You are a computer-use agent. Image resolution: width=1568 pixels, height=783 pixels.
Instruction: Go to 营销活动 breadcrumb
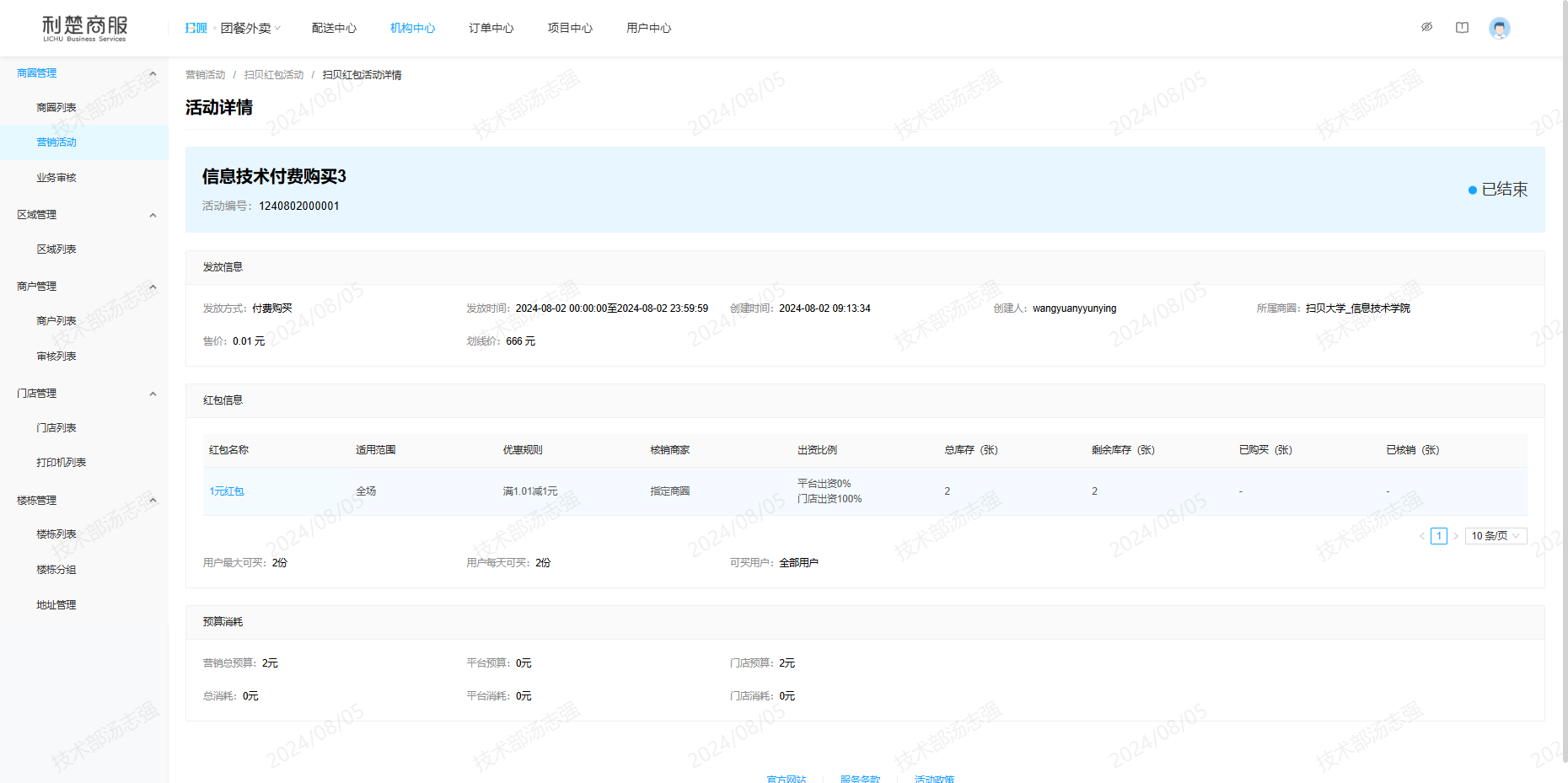pos(205,75)
